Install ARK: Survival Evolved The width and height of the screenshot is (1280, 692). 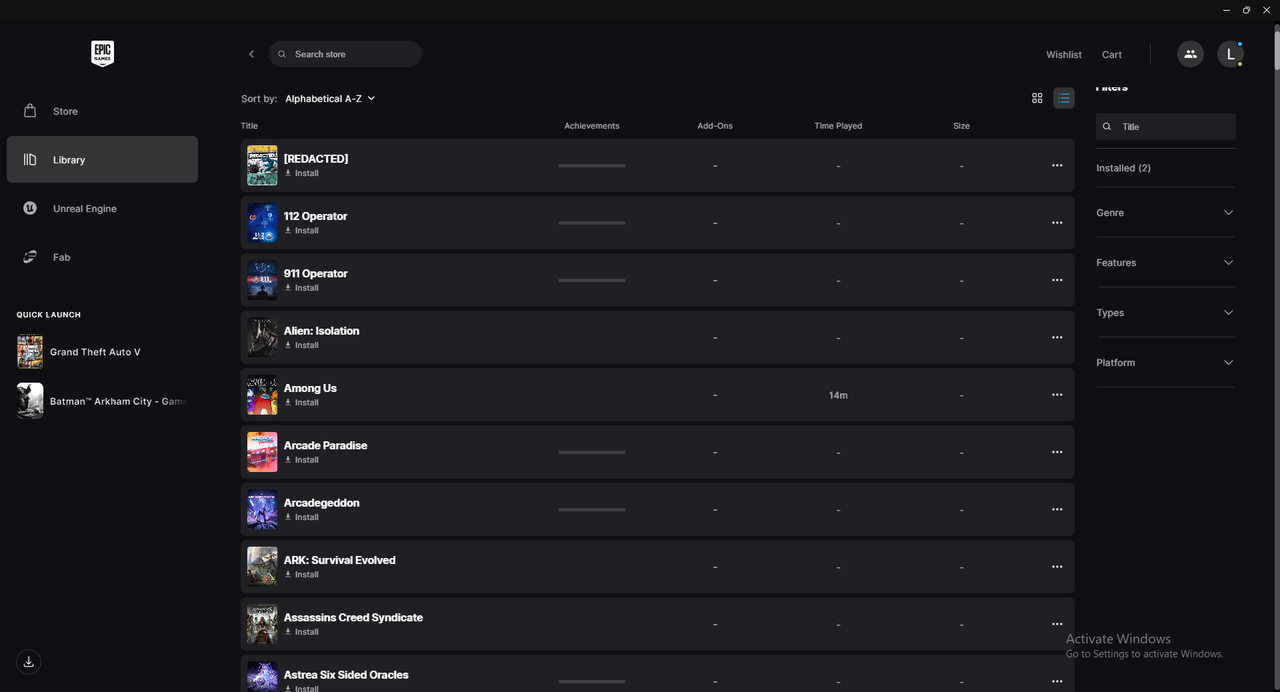301,574
